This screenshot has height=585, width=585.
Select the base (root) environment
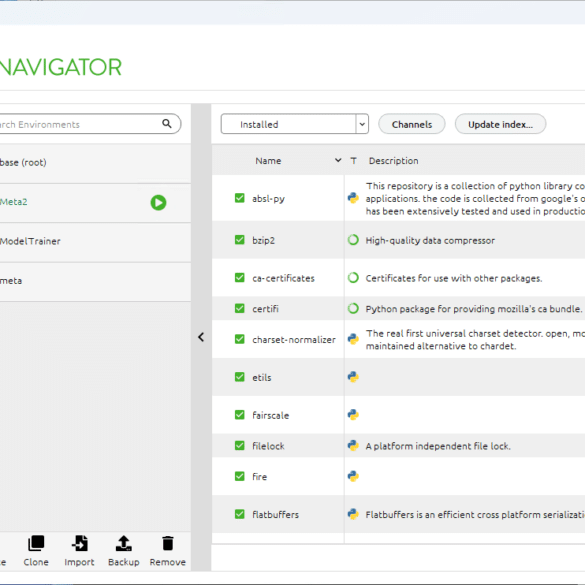[95, 163]
